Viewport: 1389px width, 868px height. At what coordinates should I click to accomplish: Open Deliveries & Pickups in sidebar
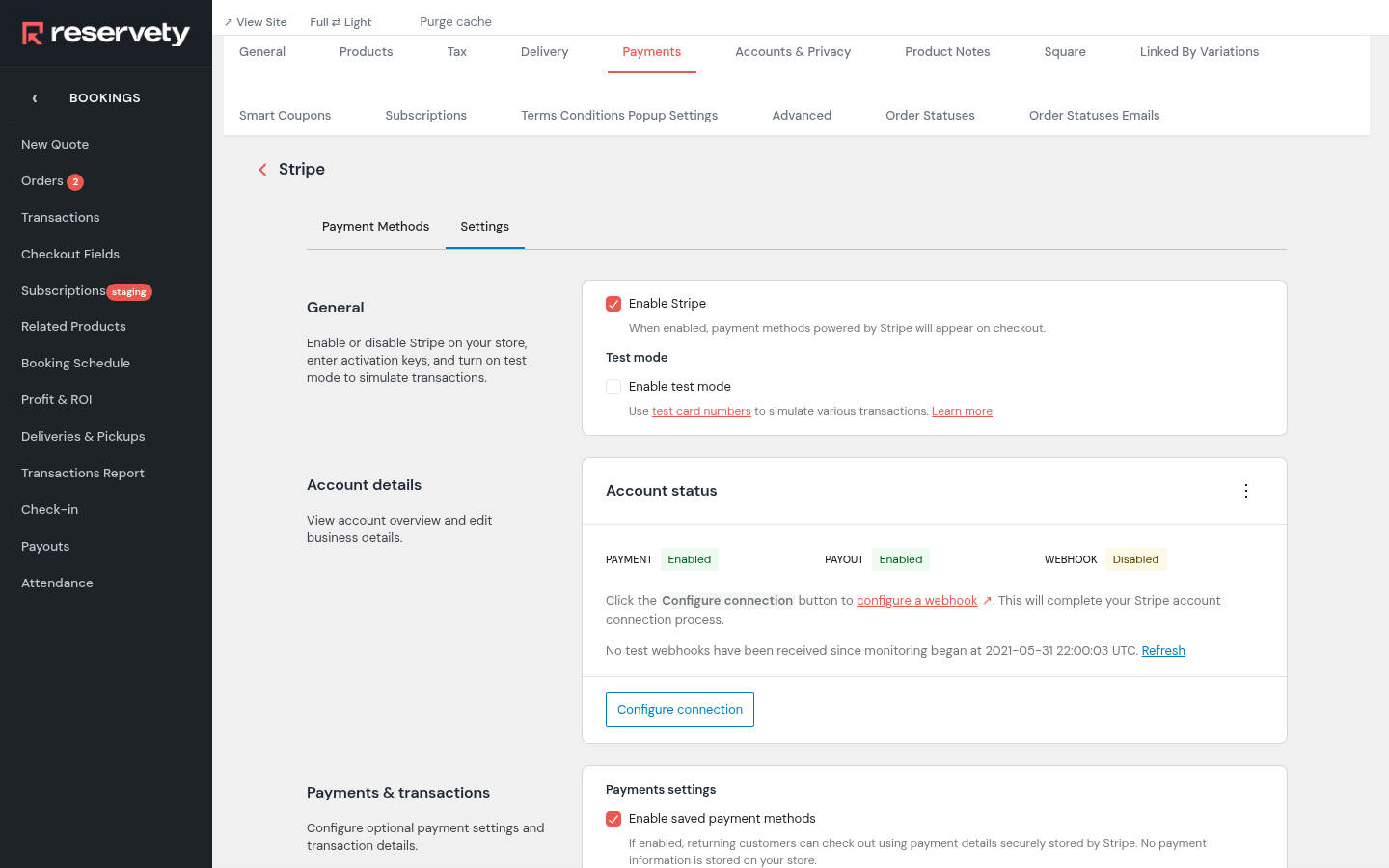(x=83, y=437)
